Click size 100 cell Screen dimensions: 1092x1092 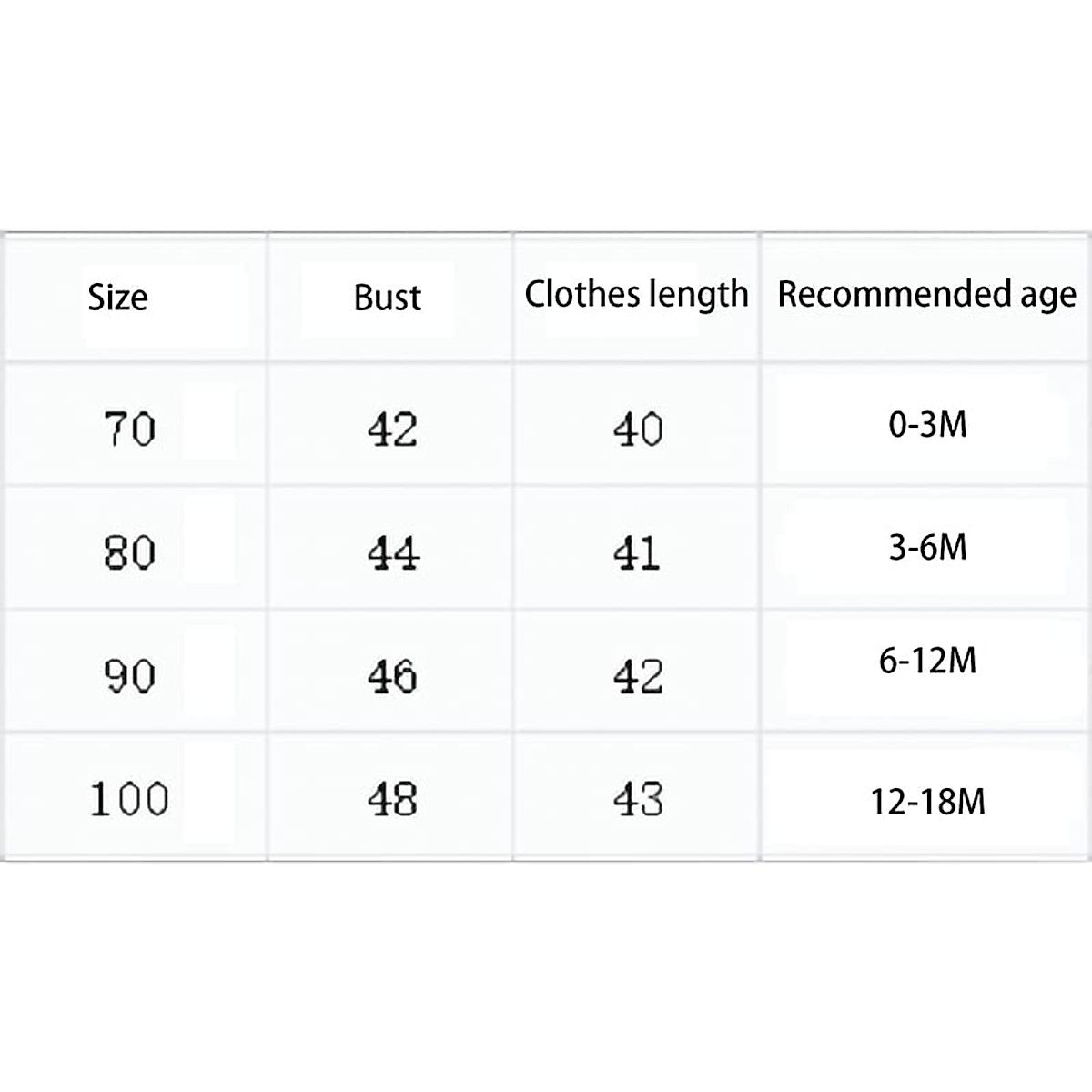click(129, 799)
